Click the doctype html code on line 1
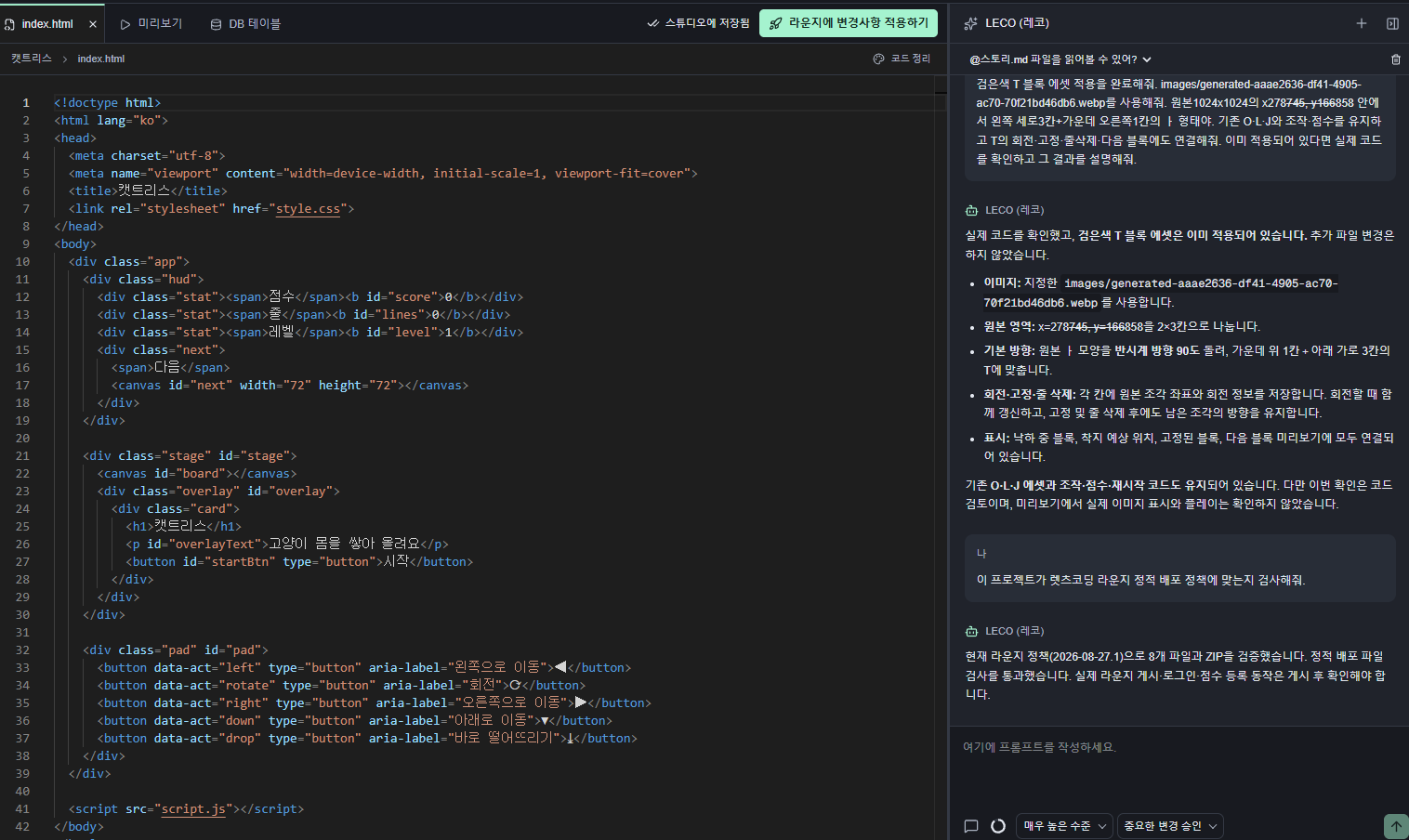Viewport: 1409px width, 840px height. (108, 103)
